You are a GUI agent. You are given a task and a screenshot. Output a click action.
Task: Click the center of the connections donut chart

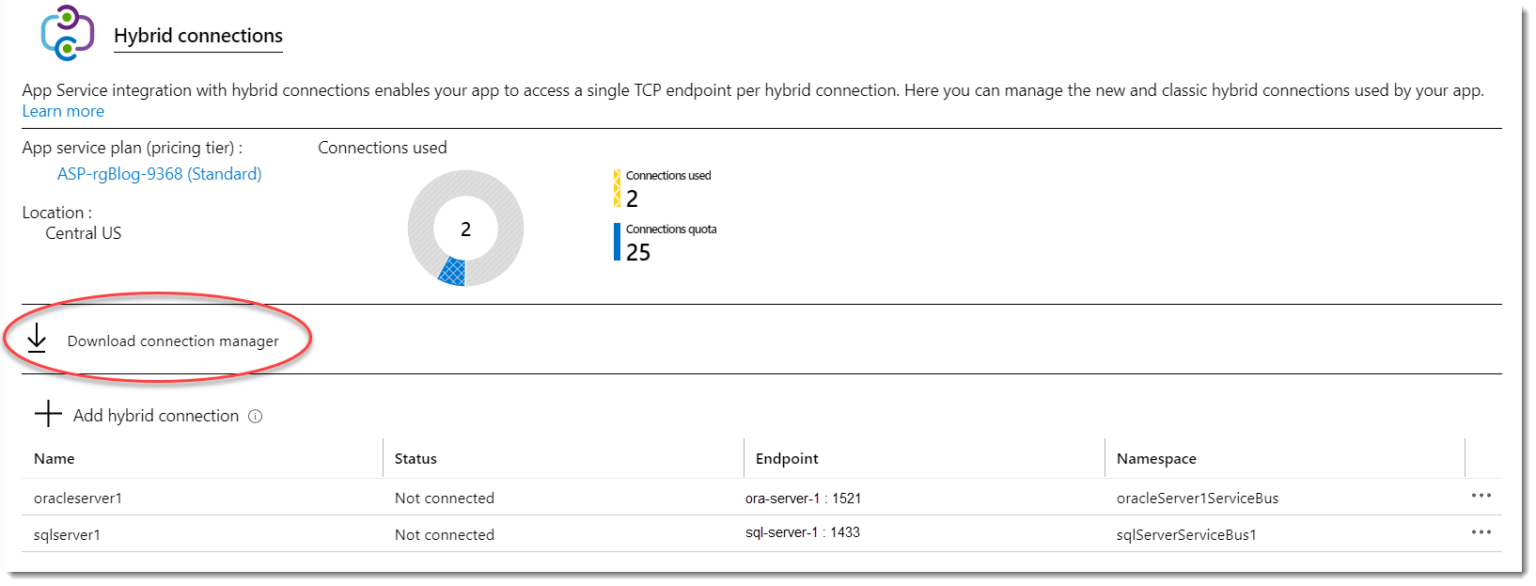pyautogui.click(x=464, y=228)
